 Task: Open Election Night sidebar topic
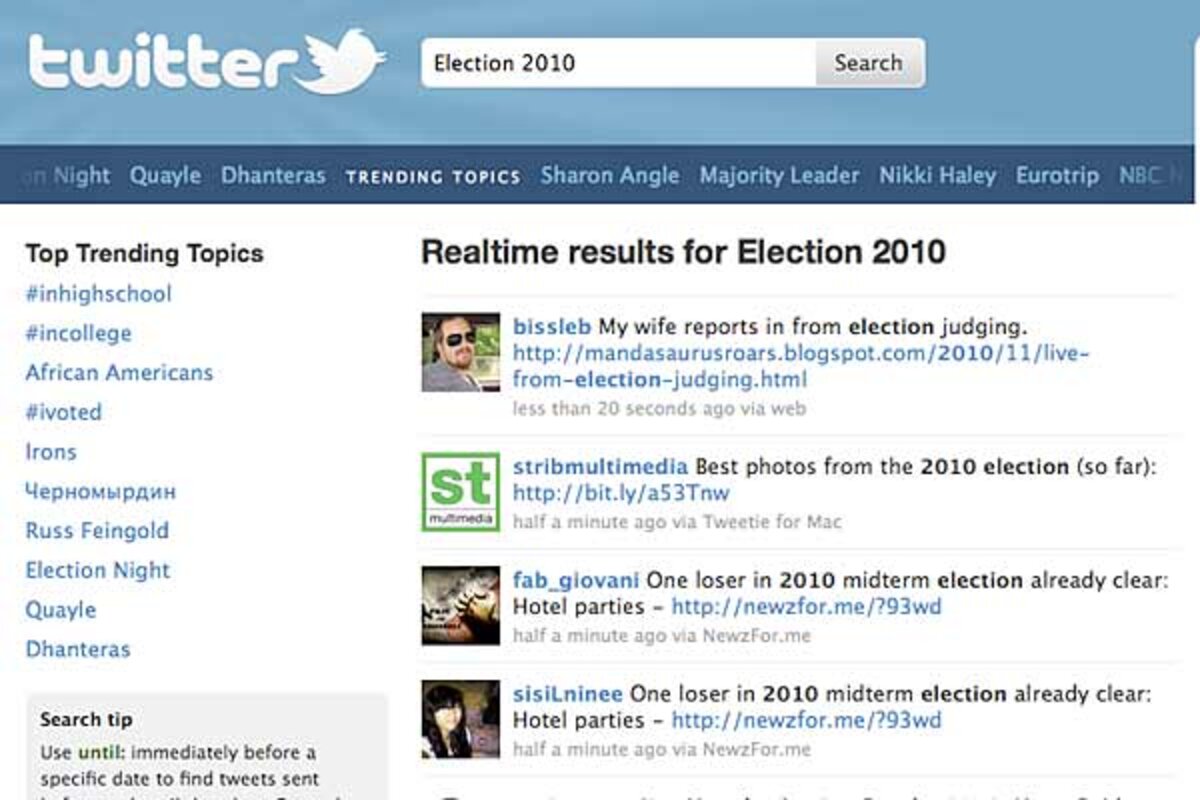[x=98, y=570]
